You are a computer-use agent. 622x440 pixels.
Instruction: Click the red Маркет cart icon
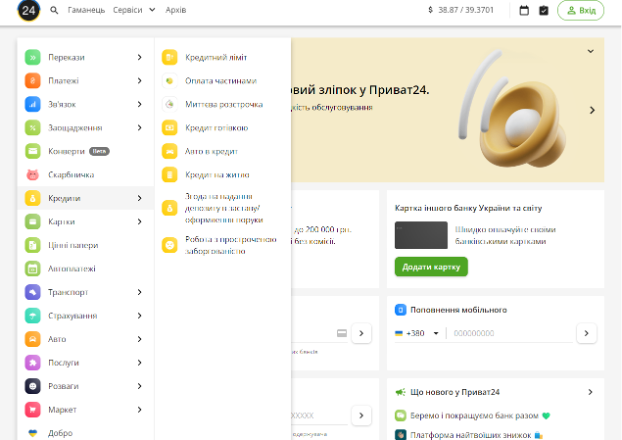click(x=33, y=409)
